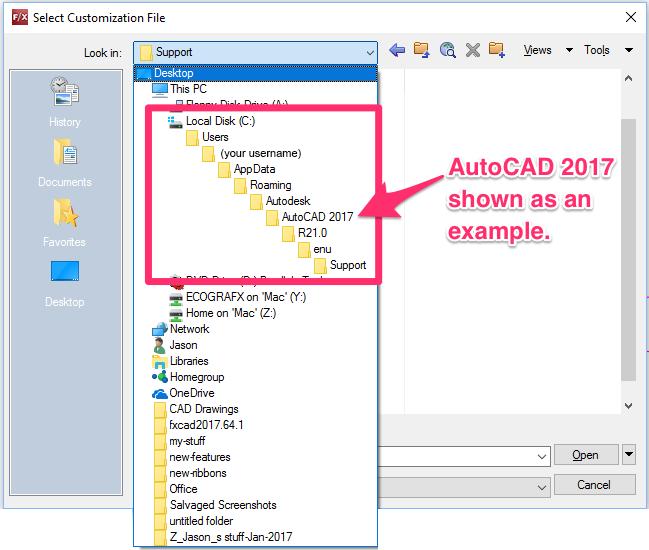
Task: Expand the Open button's dropdown arrow
Action: tap(629, 455)
